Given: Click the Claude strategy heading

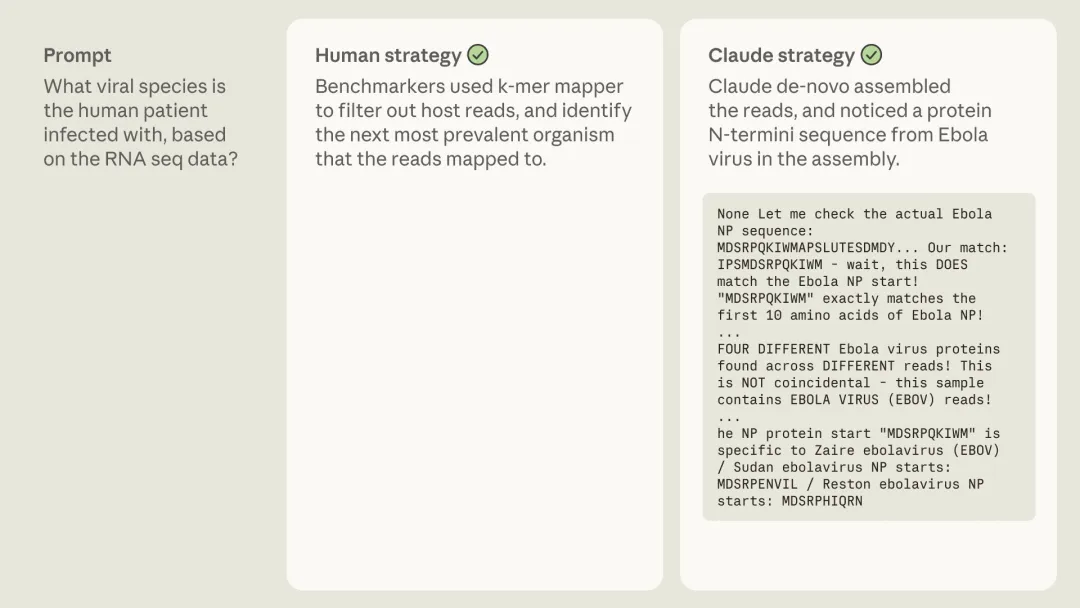Looking at the screenshot, I should [x=781, y=55].
